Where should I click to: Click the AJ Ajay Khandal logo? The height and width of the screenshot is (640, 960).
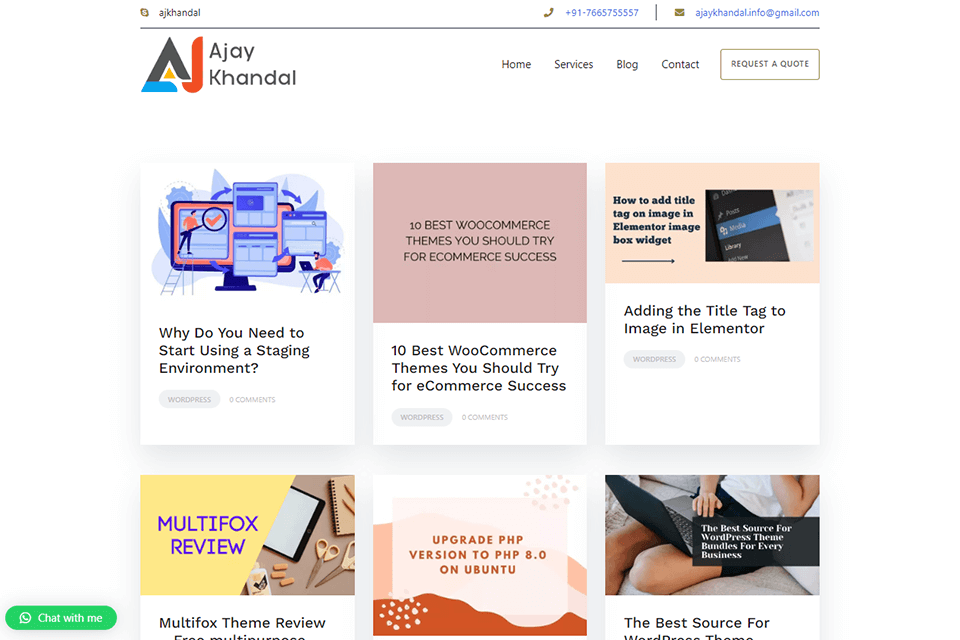tap(219, 64)
